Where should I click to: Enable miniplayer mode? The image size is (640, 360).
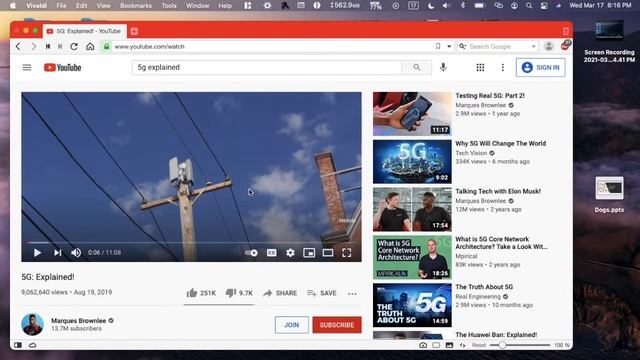tap(309, 253)
